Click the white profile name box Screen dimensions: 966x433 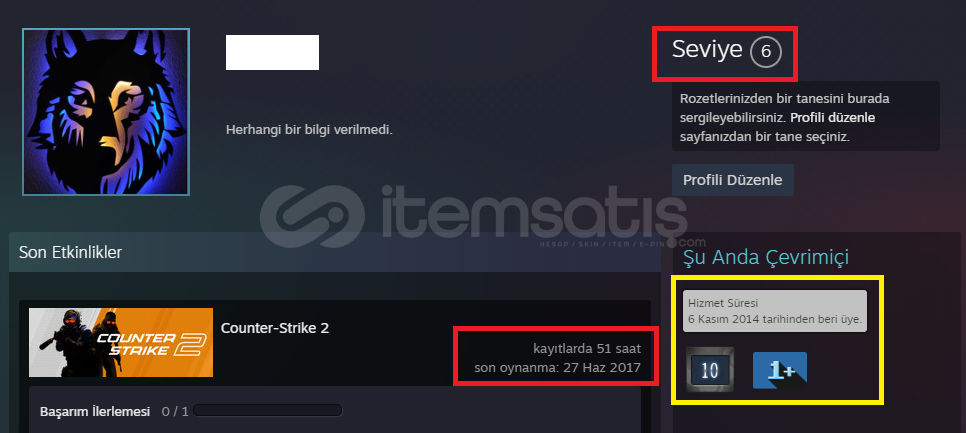[272, 52]
